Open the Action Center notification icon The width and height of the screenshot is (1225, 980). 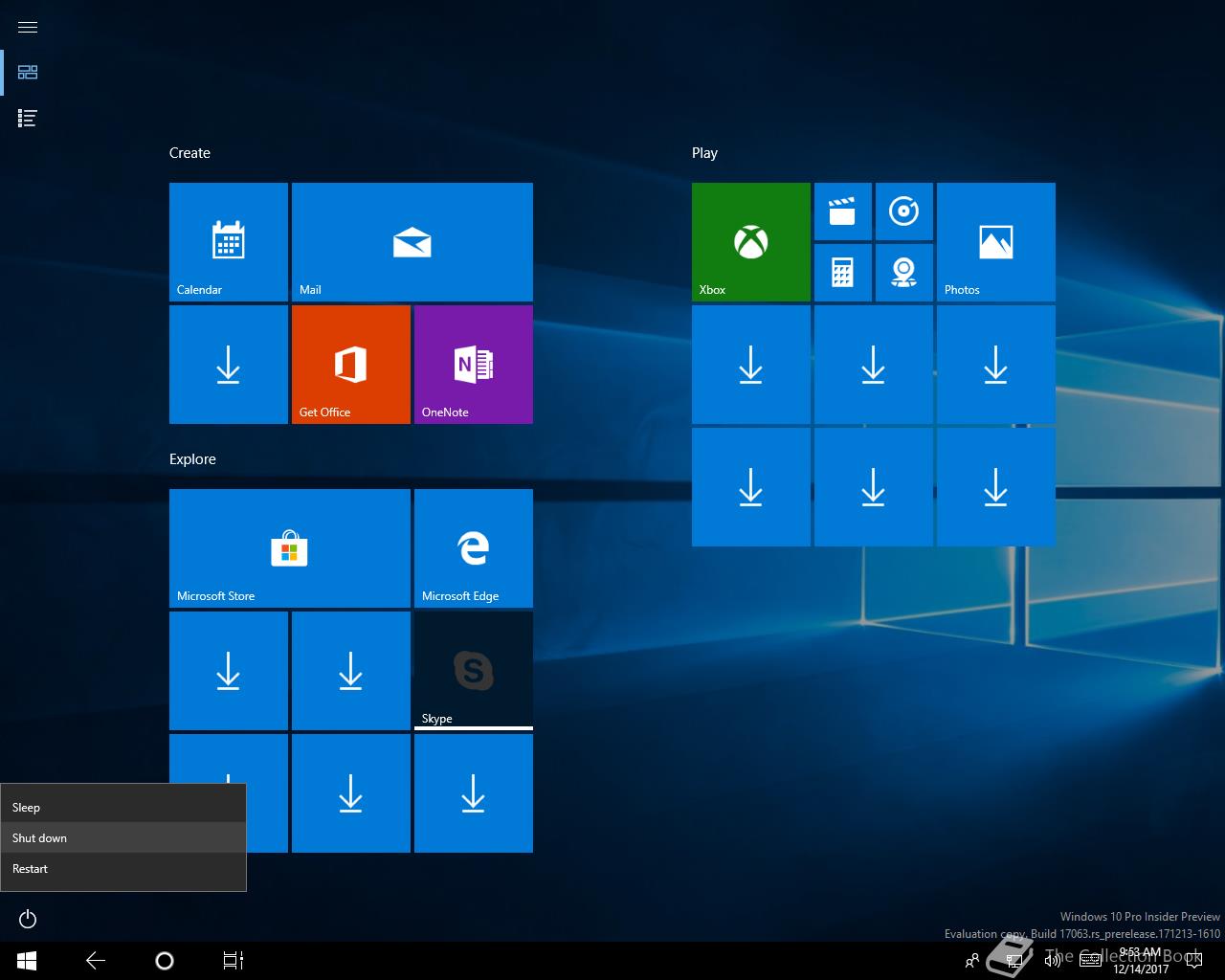click(x=1193, y=961)
